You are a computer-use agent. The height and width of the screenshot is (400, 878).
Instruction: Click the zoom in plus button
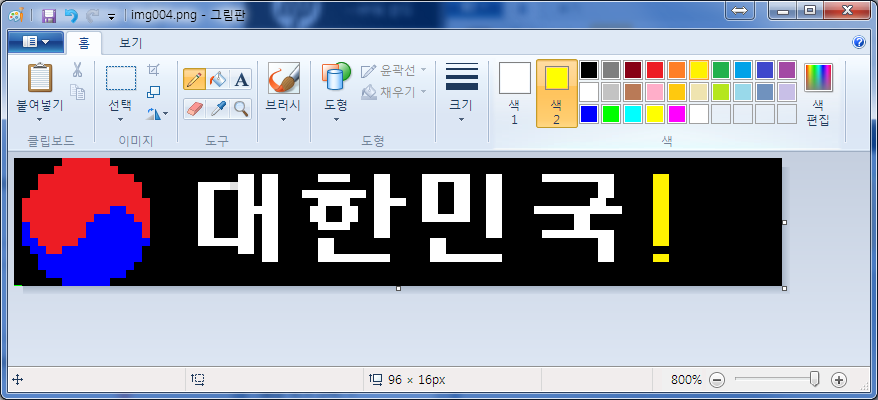tap(838, 380)
